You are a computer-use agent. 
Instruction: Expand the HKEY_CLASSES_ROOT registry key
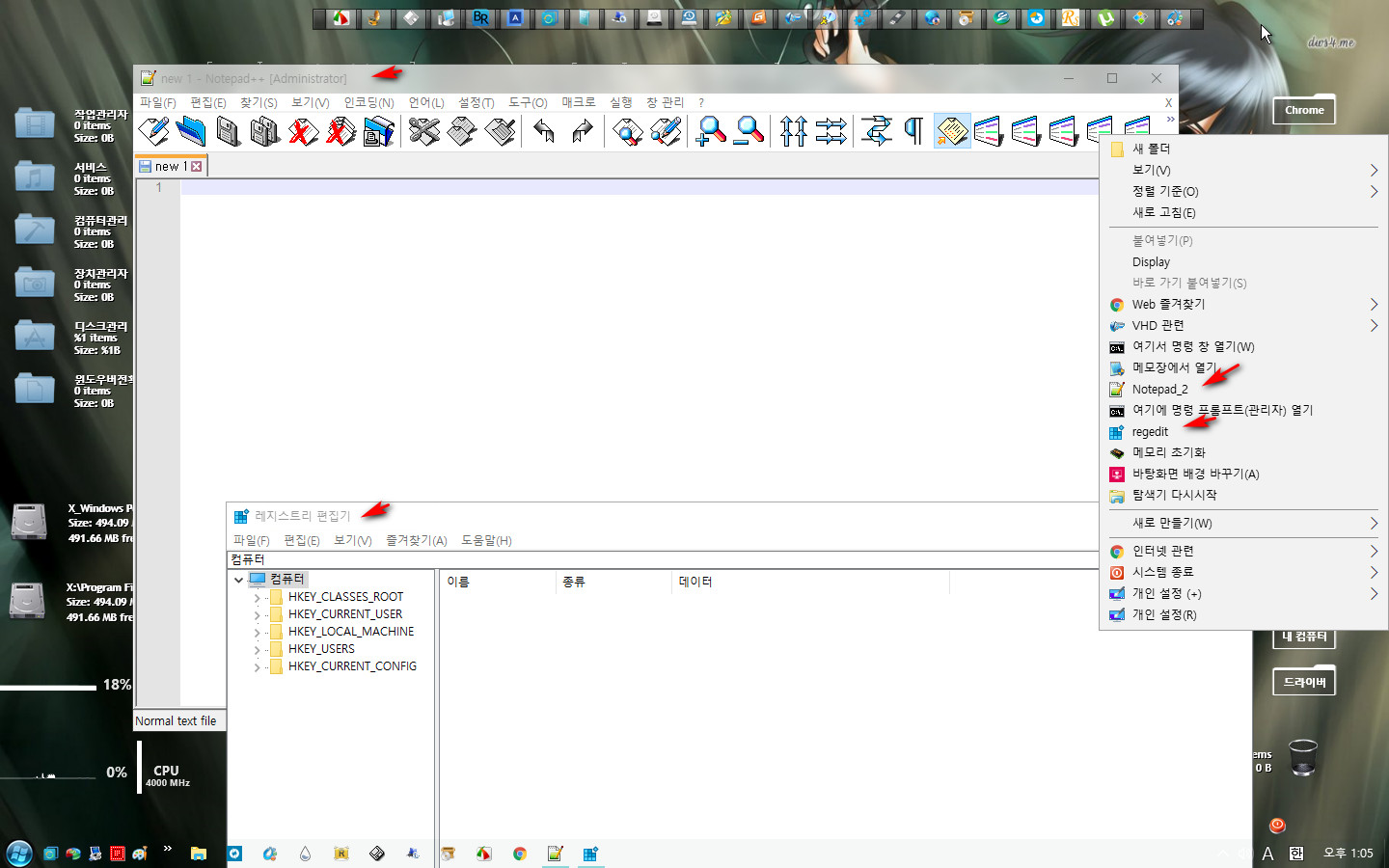tap(257, 598)
